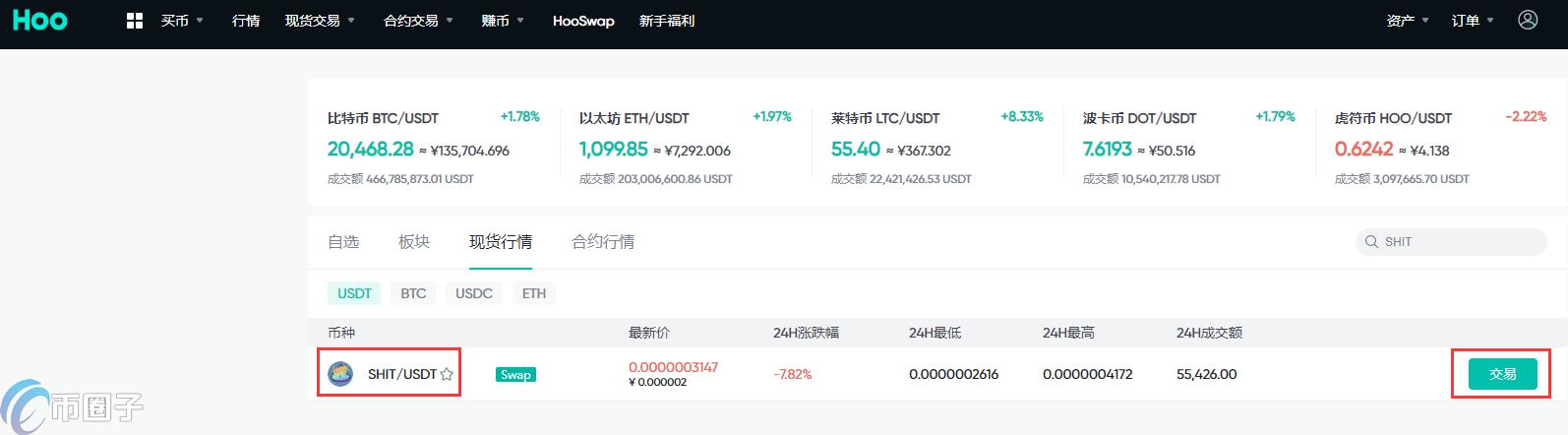Viewport: 1568px width, 435px height.
Task: Select the ETH market filter
Action: tap(533, 293)
